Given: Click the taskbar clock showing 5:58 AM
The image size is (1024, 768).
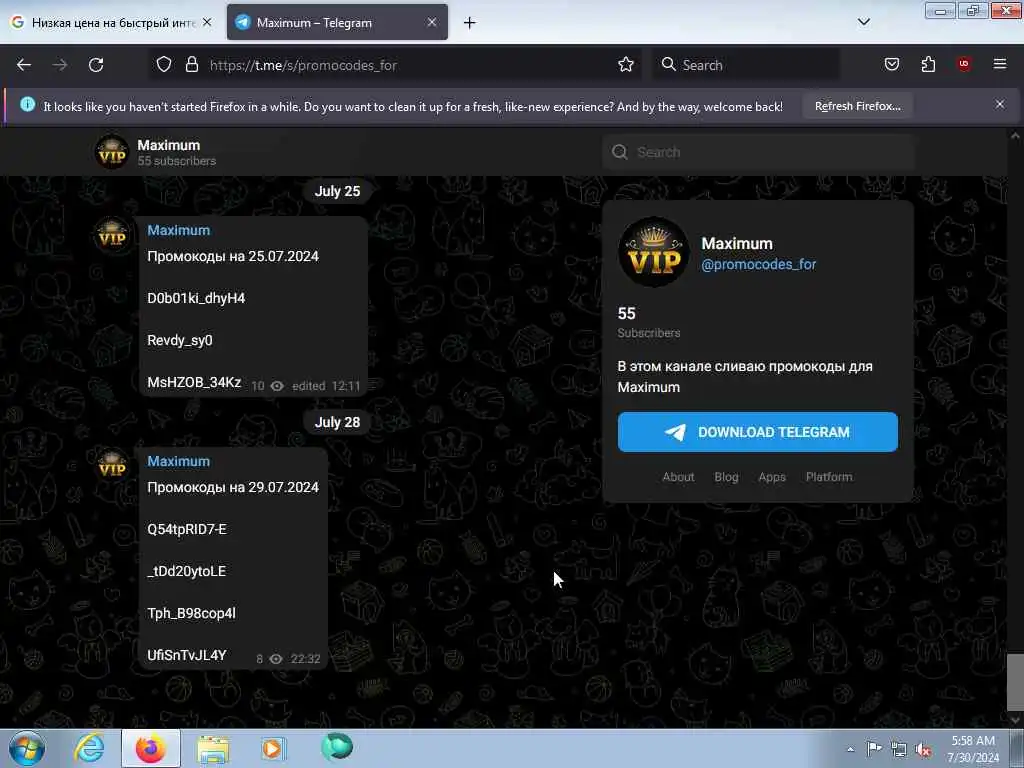Looking at the screenshot, I should (x=973, y=749).
